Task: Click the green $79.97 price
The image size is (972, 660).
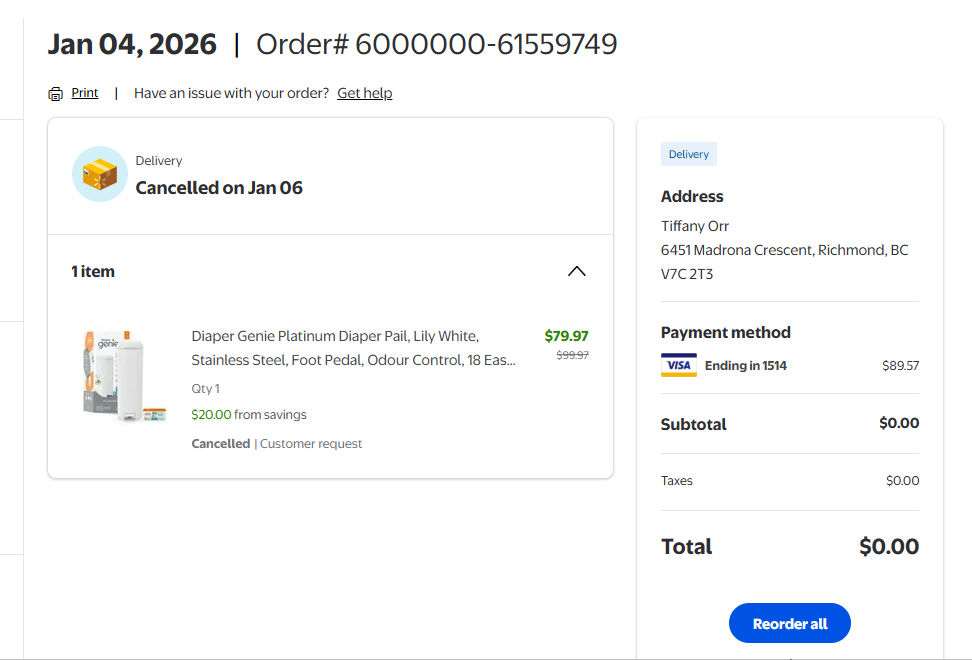Action: coord(566,336)
